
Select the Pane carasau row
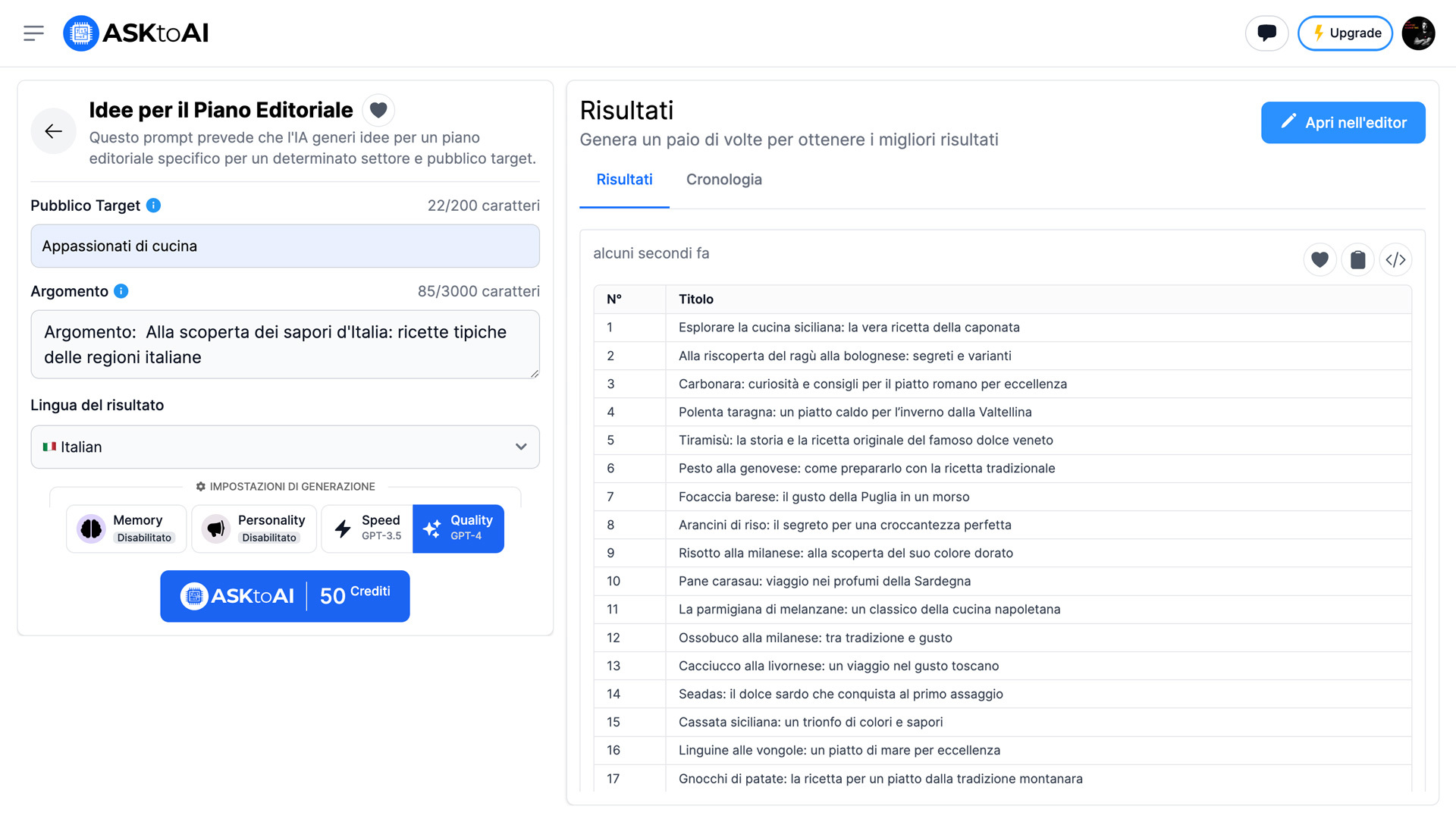point(1003,582)
